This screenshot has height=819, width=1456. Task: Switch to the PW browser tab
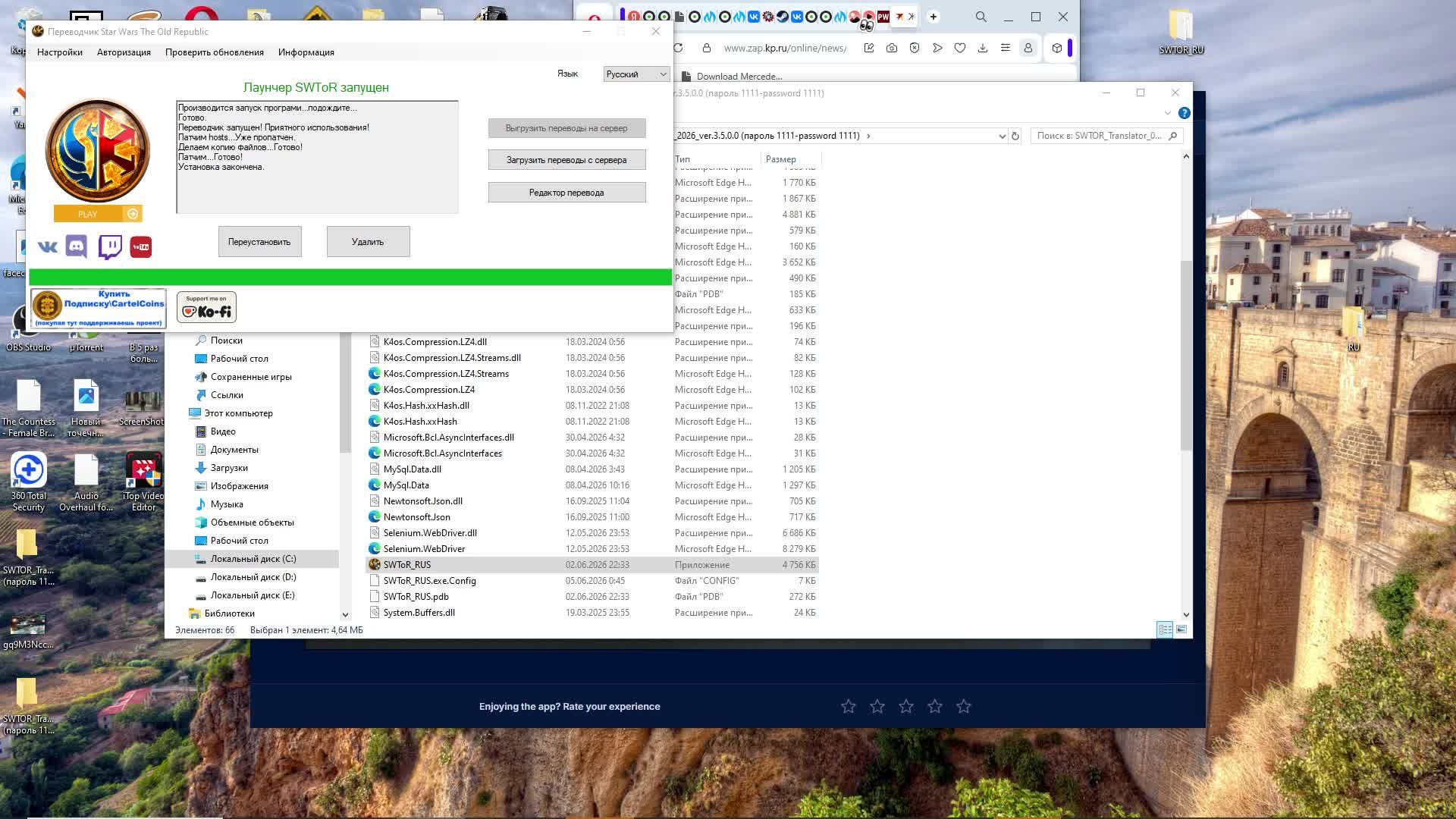[x=883, y=17]
